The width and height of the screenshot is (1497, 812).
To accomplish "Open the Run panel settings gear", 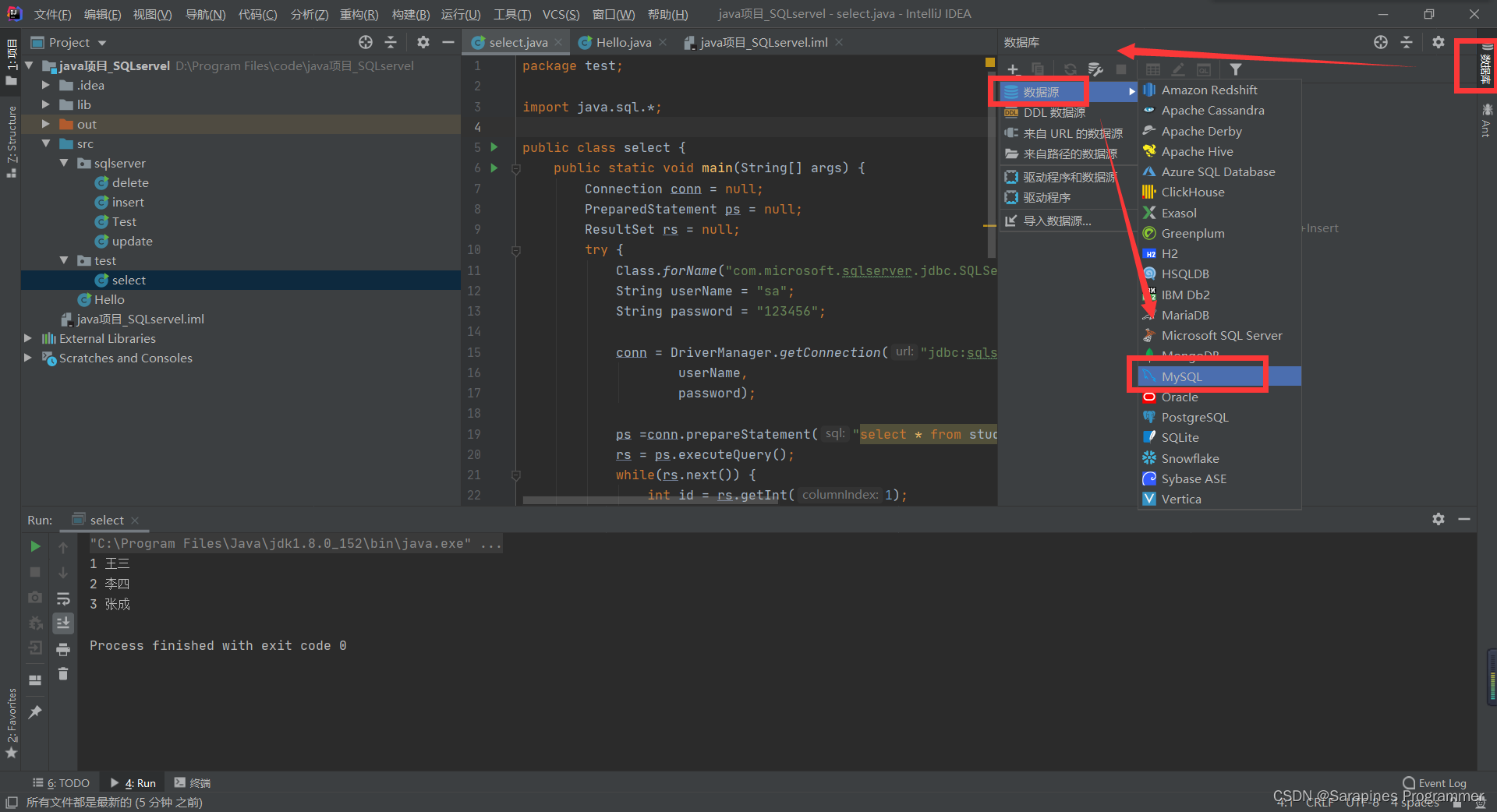I will 1439,519.
